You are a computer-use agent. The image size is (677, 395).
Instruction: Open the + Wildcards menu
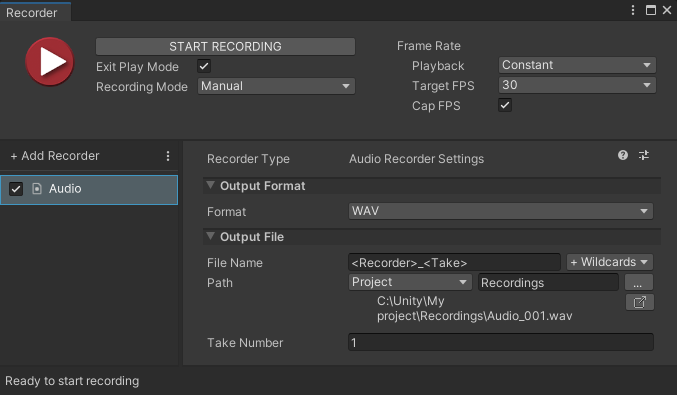(610, 262)
